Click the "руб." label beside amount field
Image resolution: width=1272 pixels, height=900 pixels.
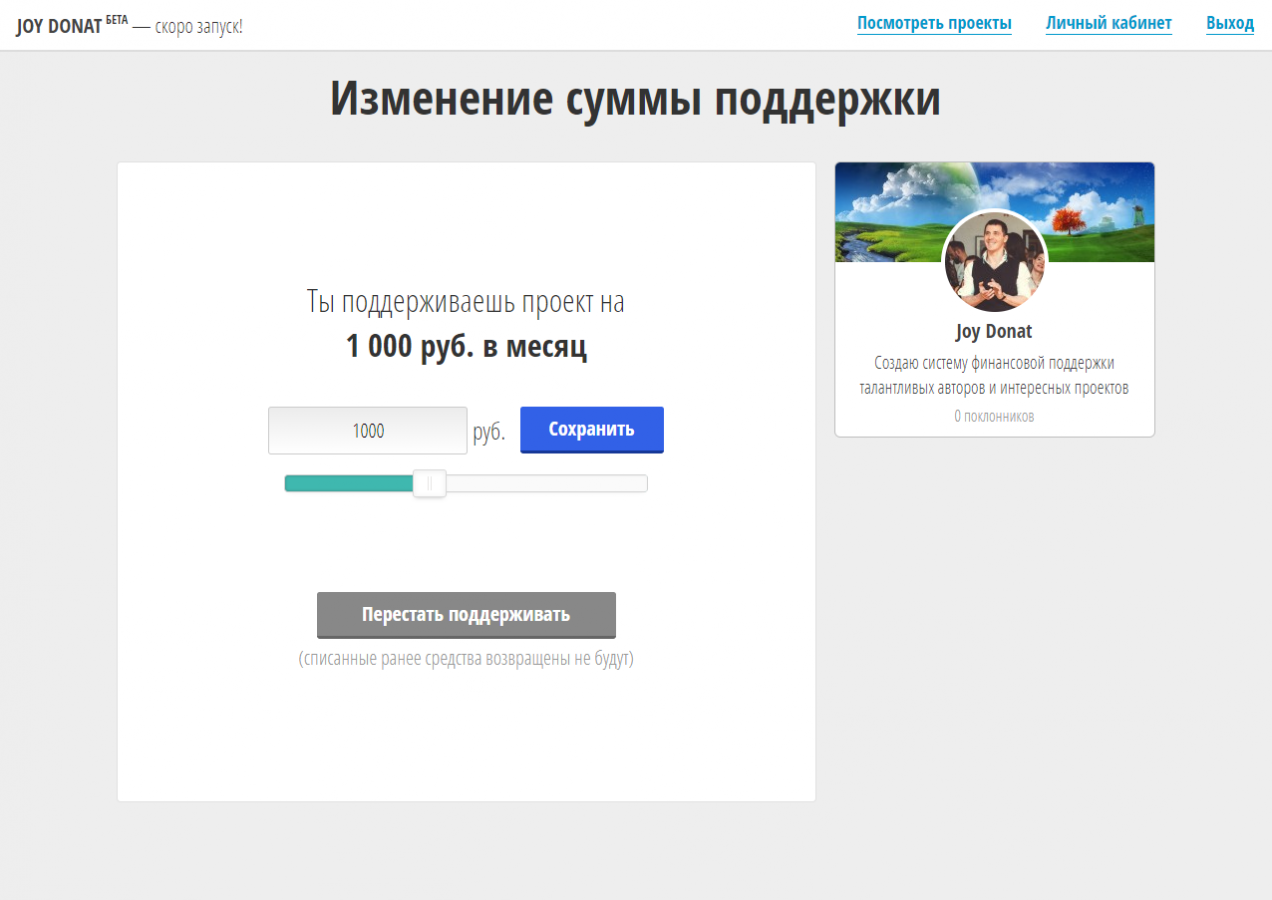[x=489, y=432]
